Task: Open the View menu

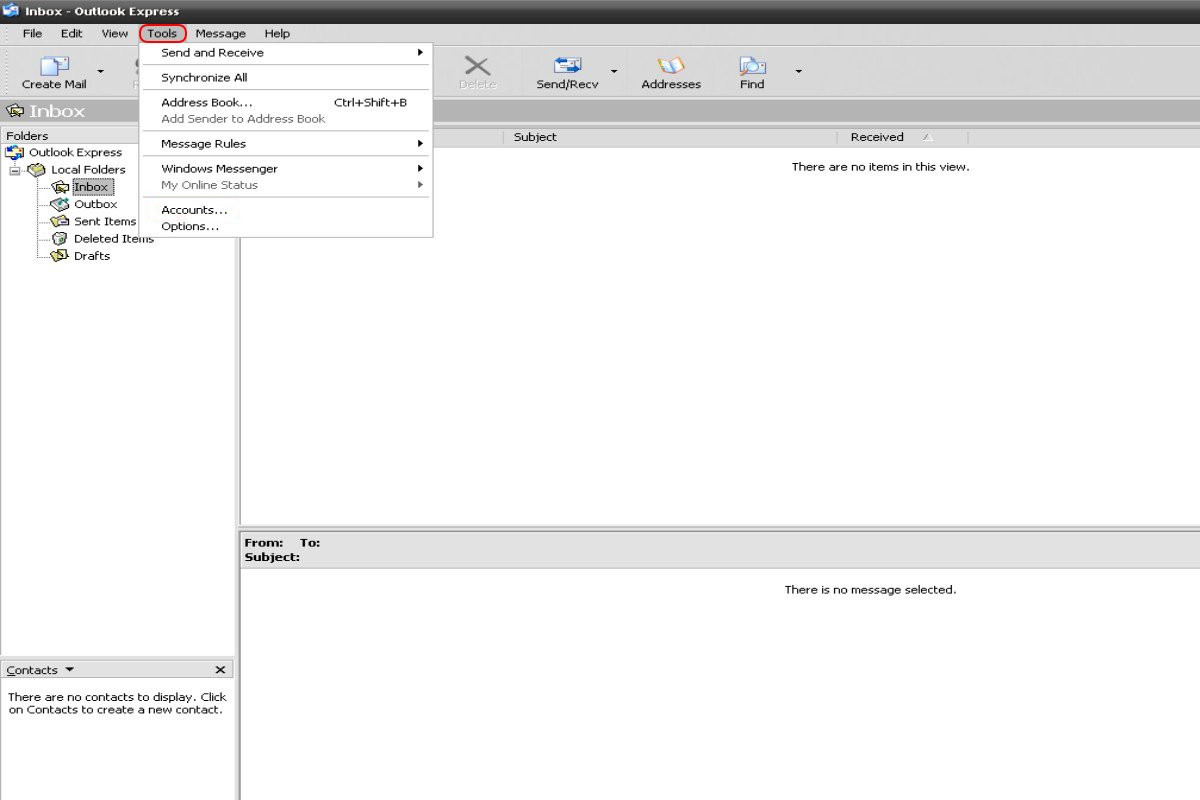Action: pyautogui.click(x=115, y=33)
